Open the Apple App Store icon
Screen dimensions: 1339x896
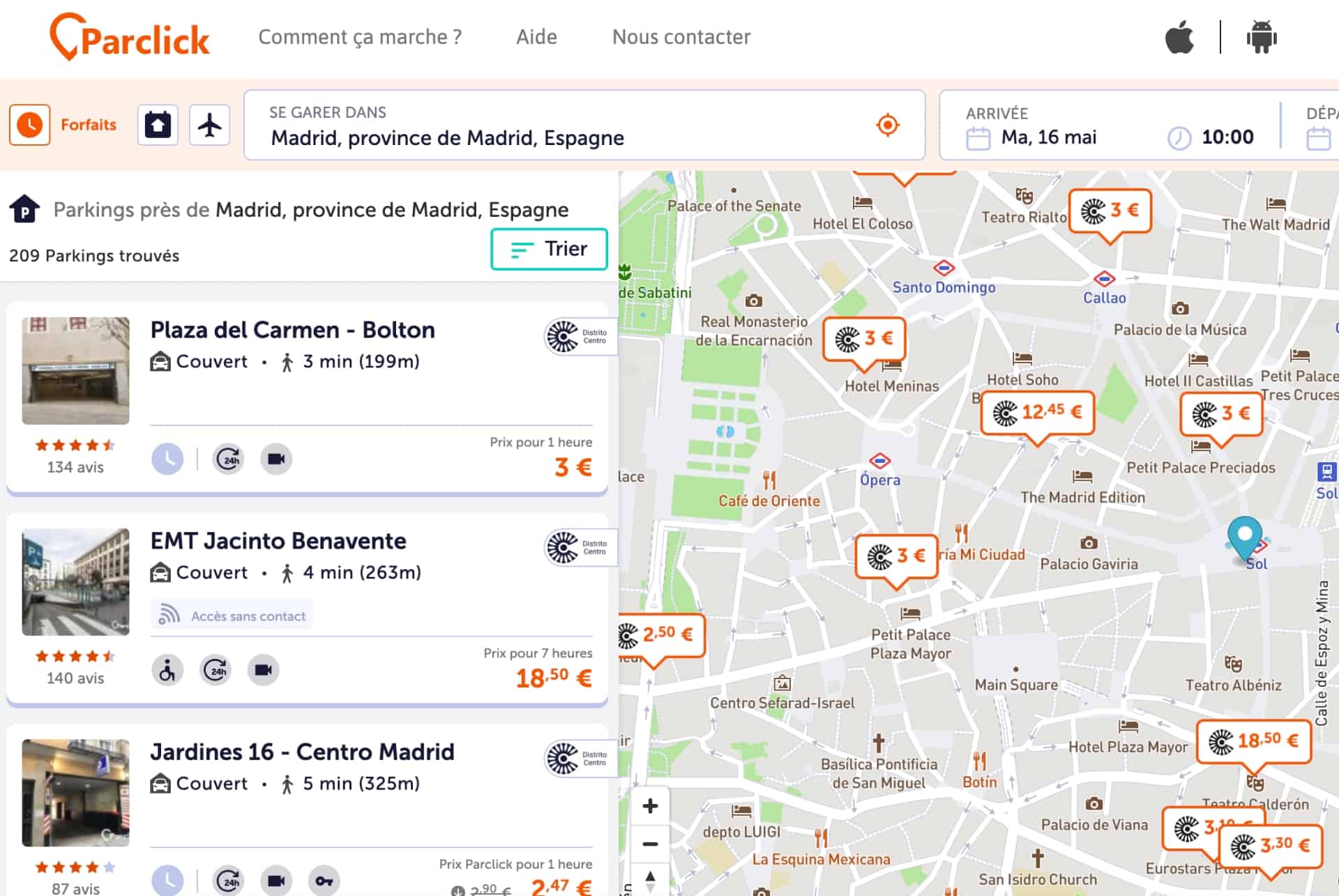[x=1179, y=37]
